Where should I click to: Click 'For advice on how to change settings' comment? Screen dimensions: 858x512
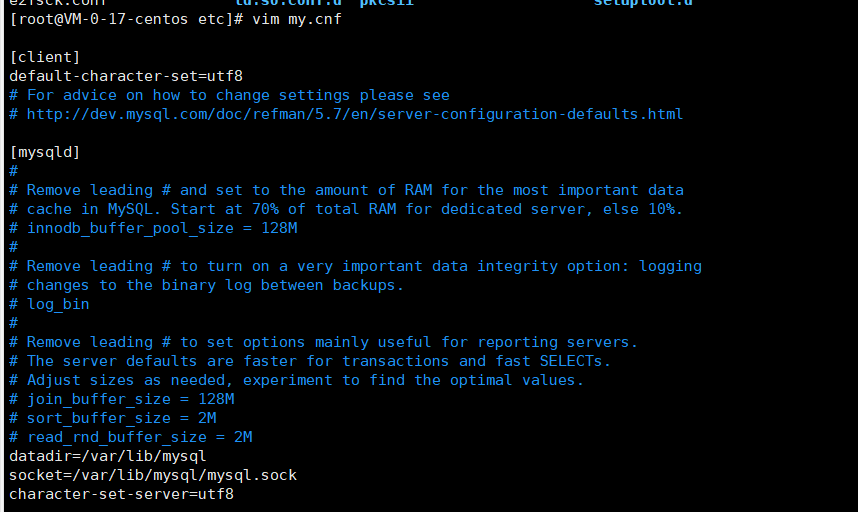pyautogui.click(x=229, y=95)
